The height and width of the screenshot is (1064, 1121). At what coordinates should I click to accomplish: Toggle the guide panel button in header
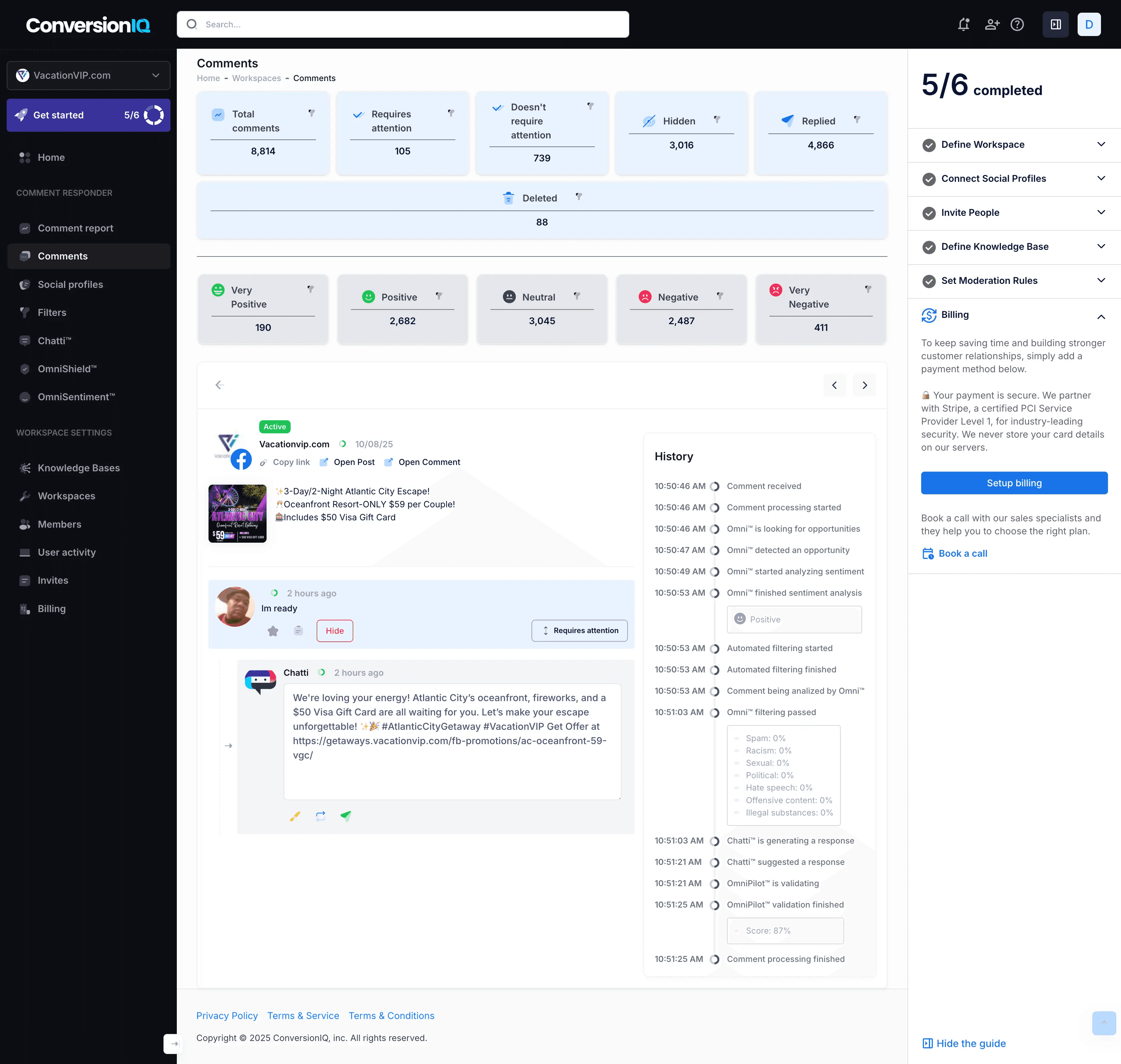pos(1055,24)
